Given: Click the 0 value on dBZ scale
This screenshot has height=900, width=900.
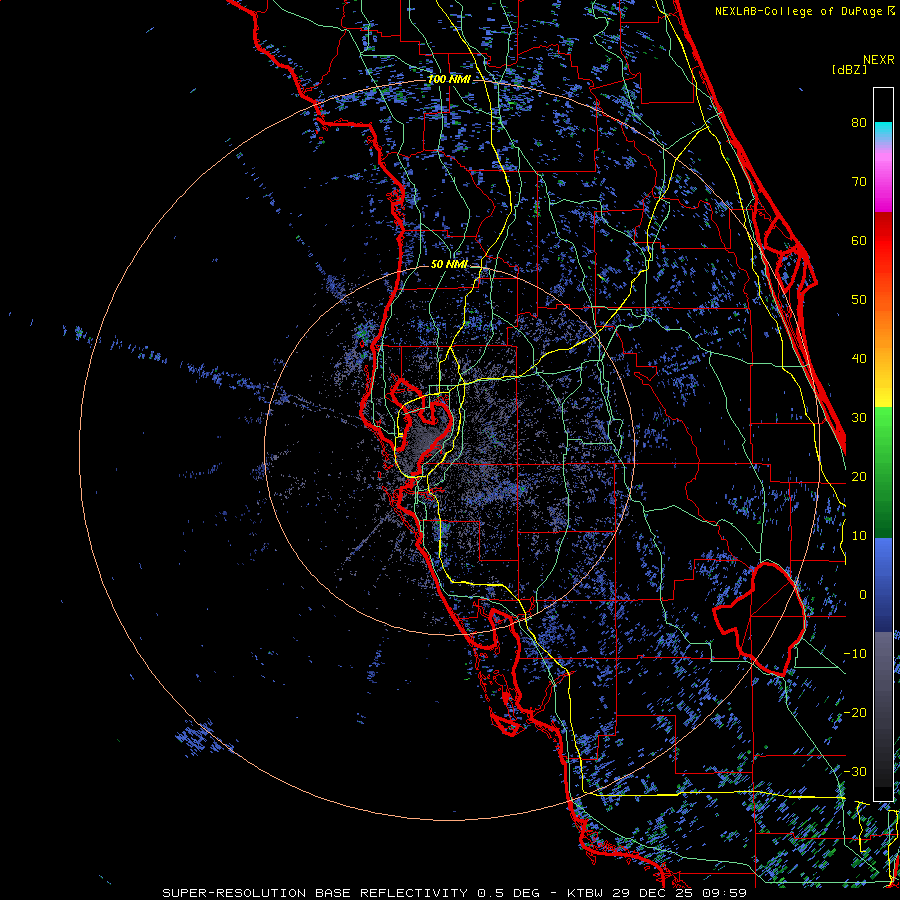Looking at the screenshot, I should point(863,595).
